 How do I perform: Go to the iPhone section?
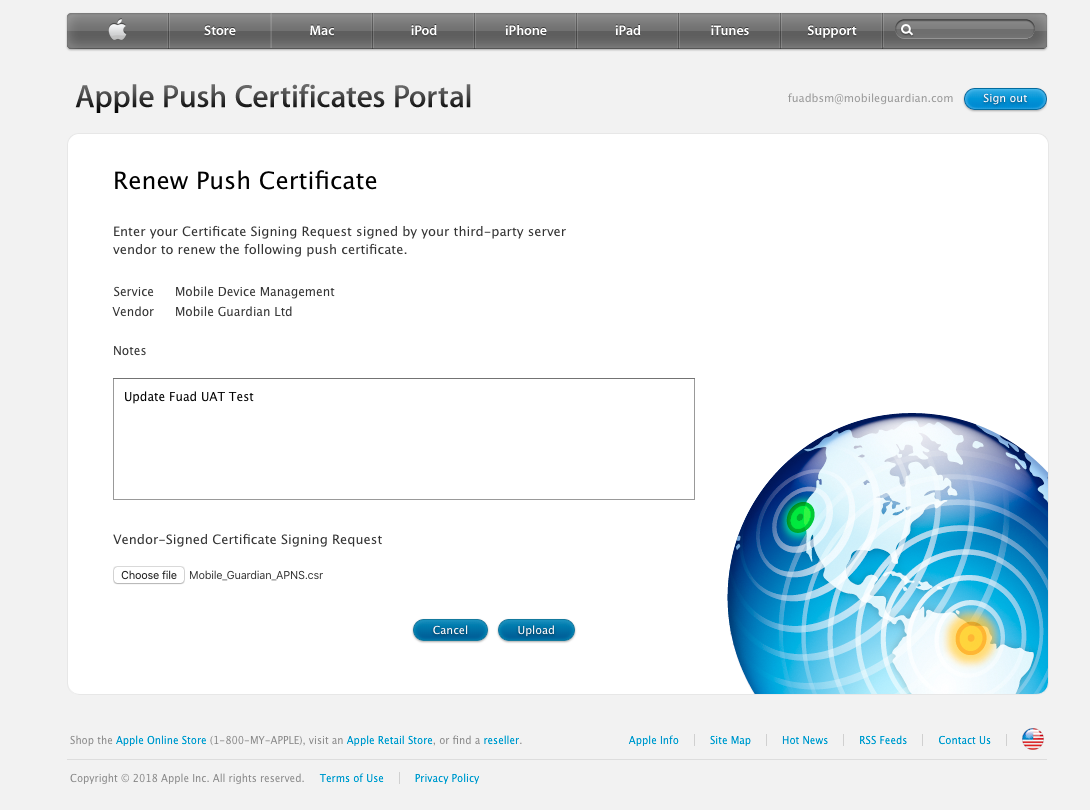tap(526, 31)
